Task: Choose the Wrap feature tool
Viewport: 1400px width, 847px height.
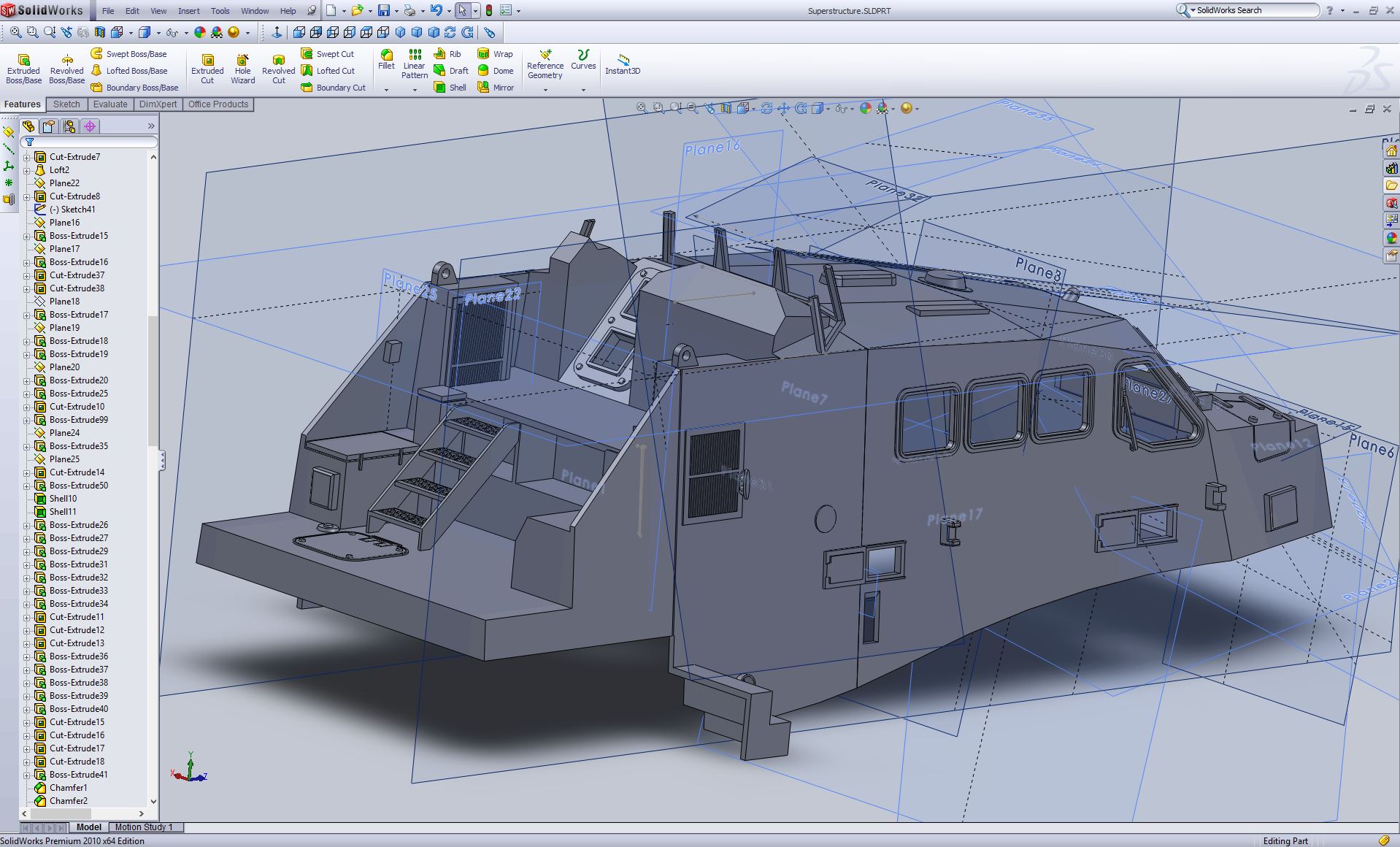Action: click(495, 54)
